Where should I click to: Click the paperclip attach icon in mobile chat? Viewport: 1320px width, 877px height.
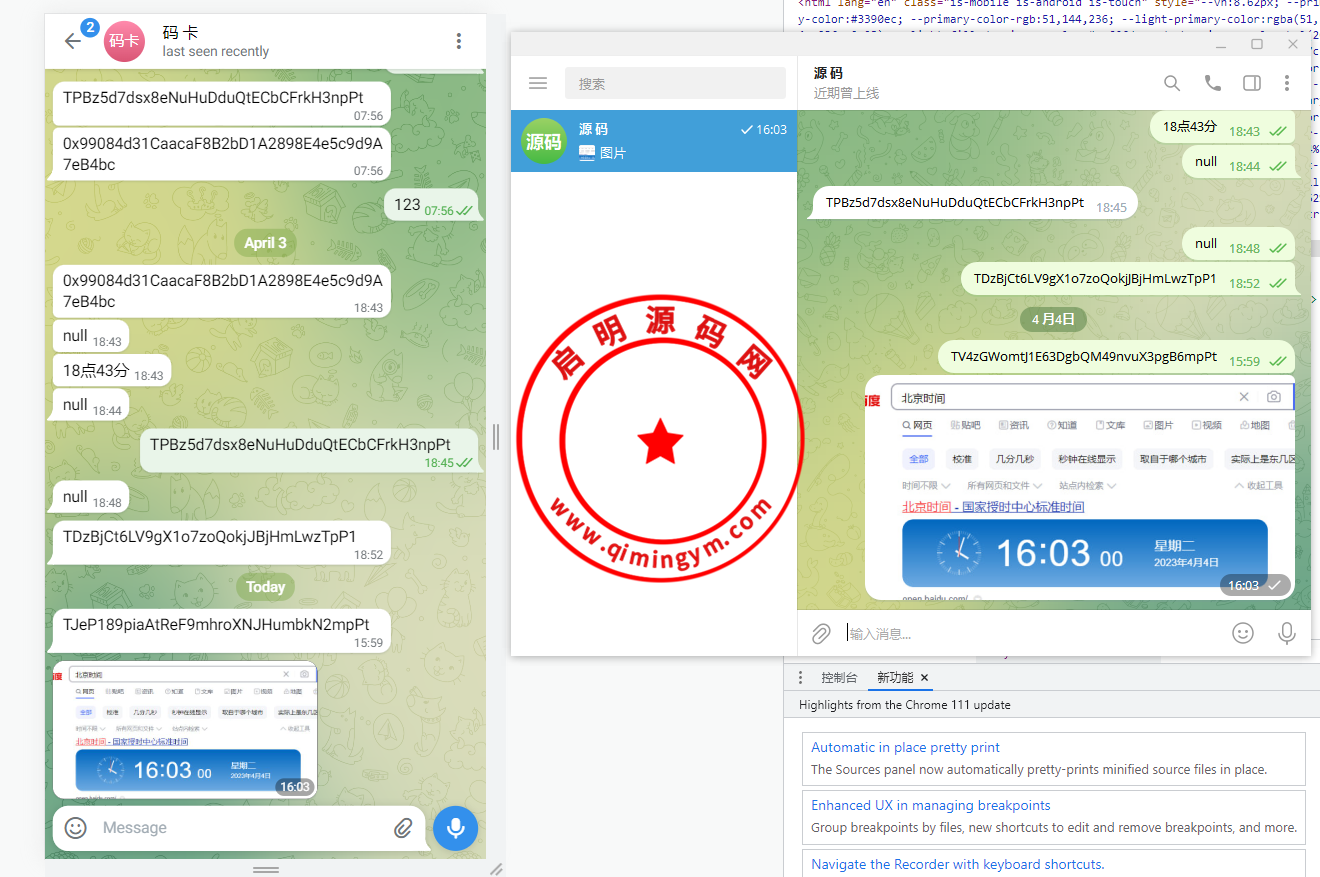403,827
